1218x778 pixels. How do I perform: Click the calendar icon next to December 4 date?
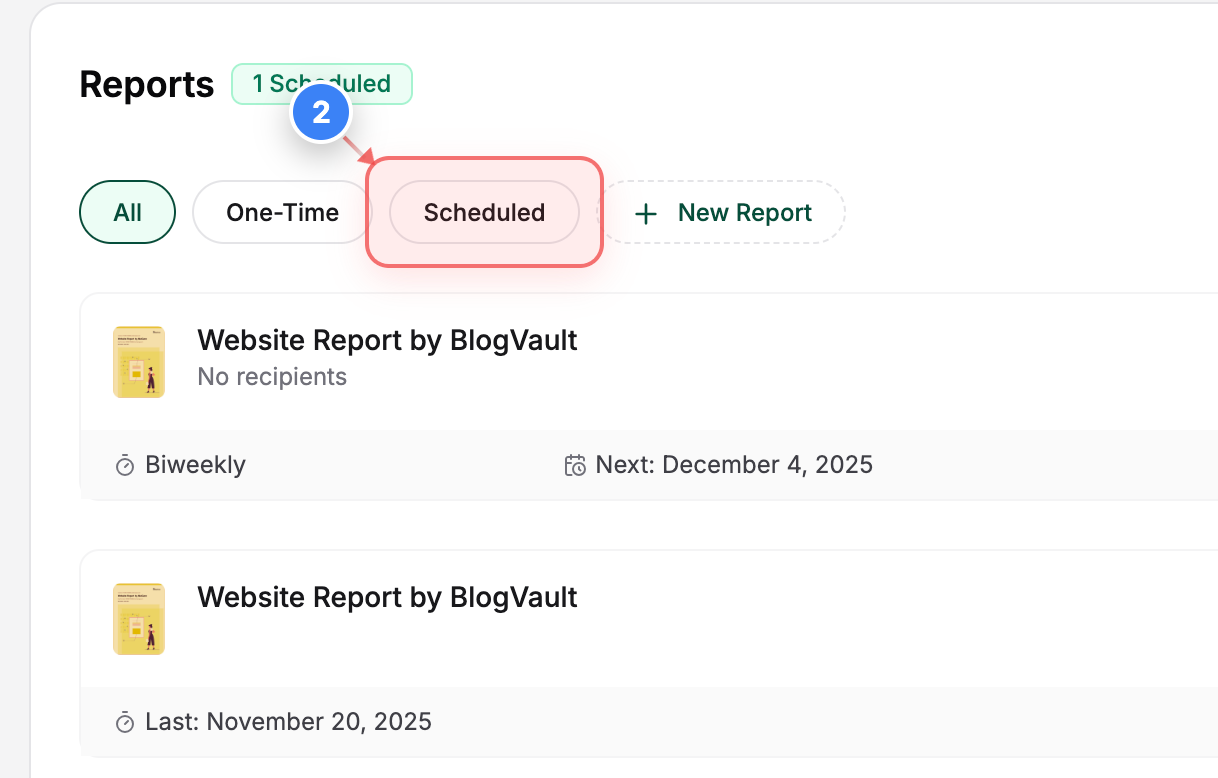(575, 464)
